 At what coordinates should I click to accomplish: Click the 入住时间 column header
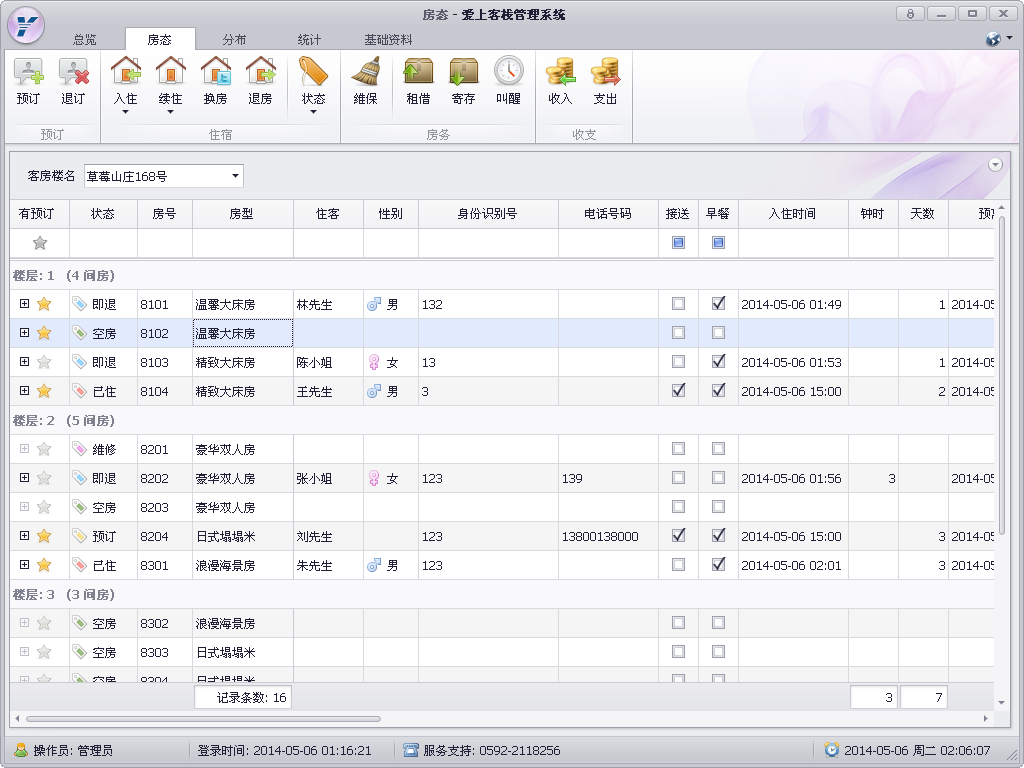click(792, 214)
